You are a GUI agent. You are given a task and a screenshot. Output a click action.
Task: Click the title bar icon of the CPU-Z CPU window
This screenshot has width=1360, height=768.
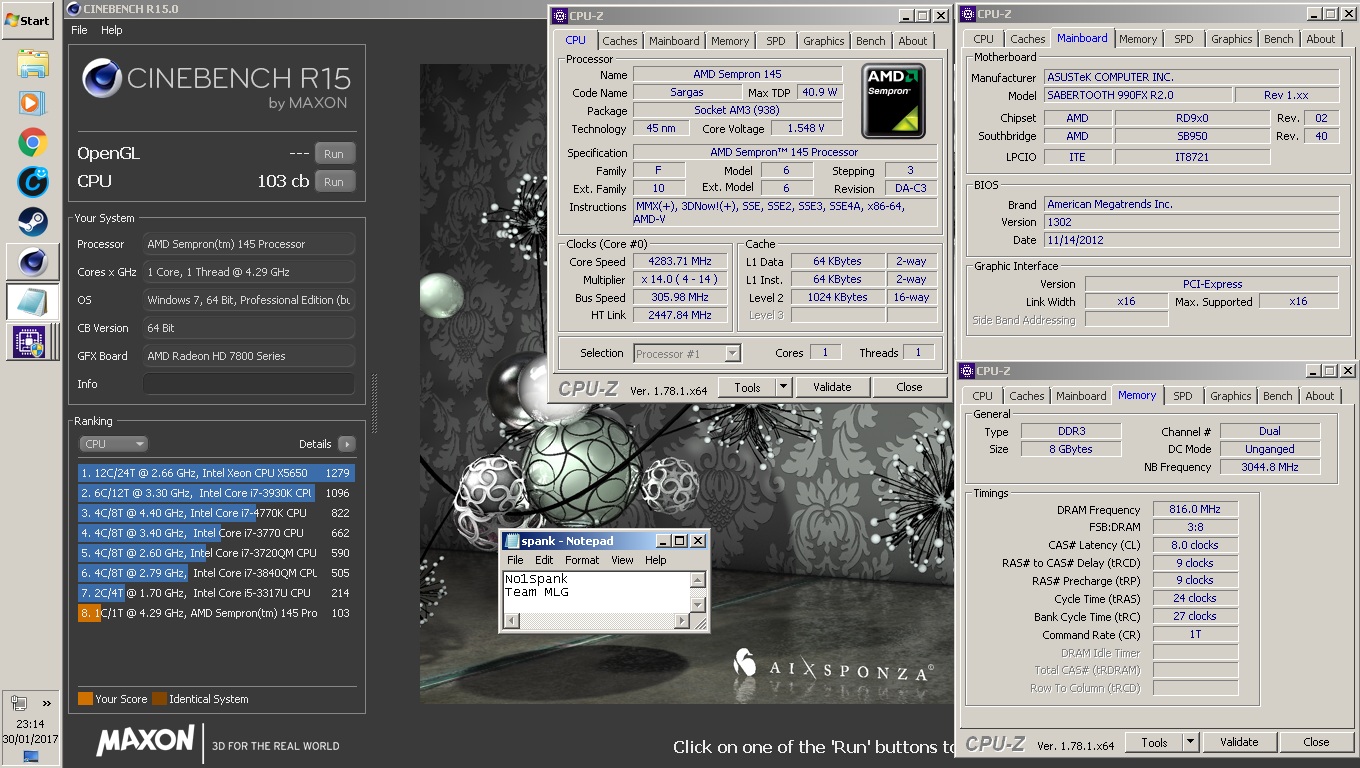561,15
